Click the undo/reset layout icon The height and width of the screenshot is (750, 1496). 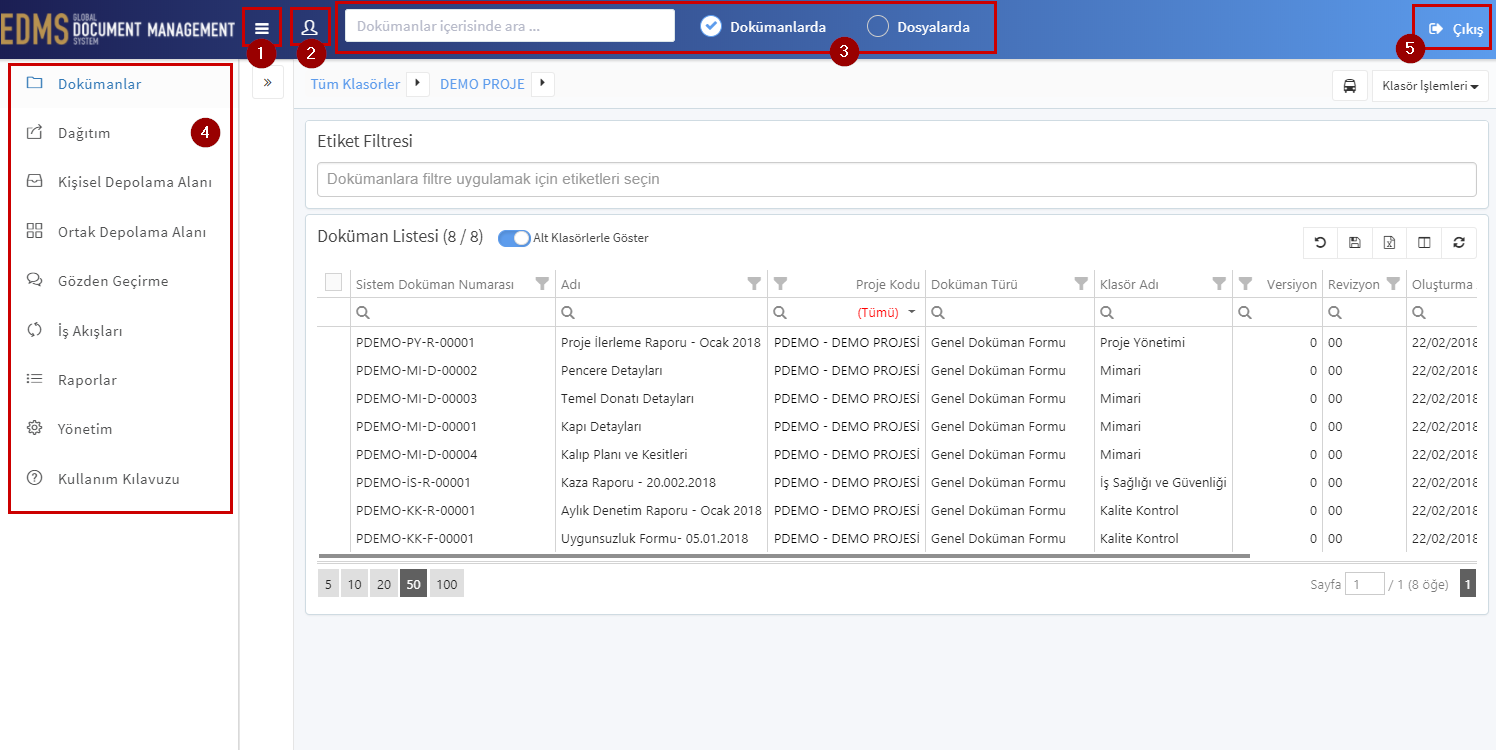[x=1321, y=242]
